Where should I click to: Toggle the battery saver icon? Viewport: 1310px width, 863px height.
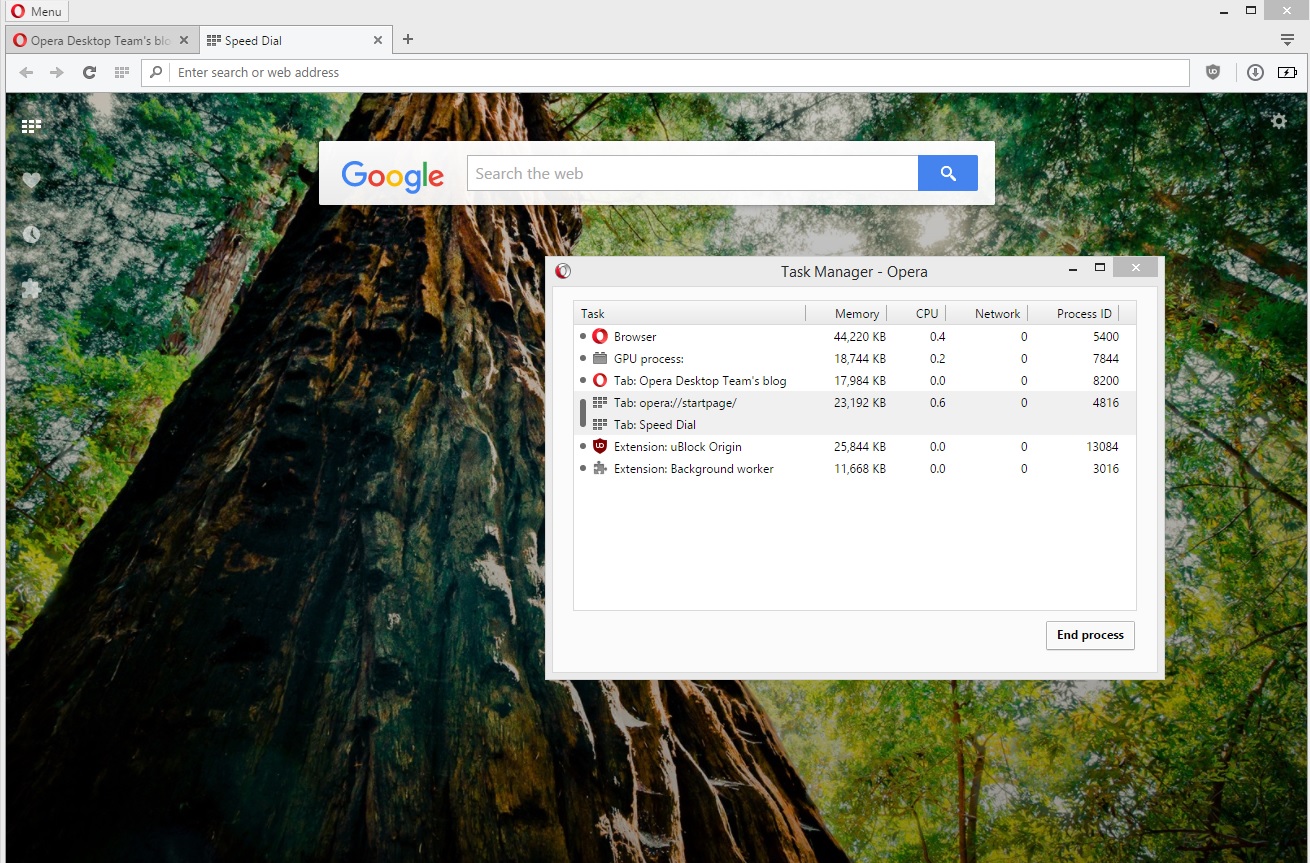pyautogui.click(x=1288, y=72)
